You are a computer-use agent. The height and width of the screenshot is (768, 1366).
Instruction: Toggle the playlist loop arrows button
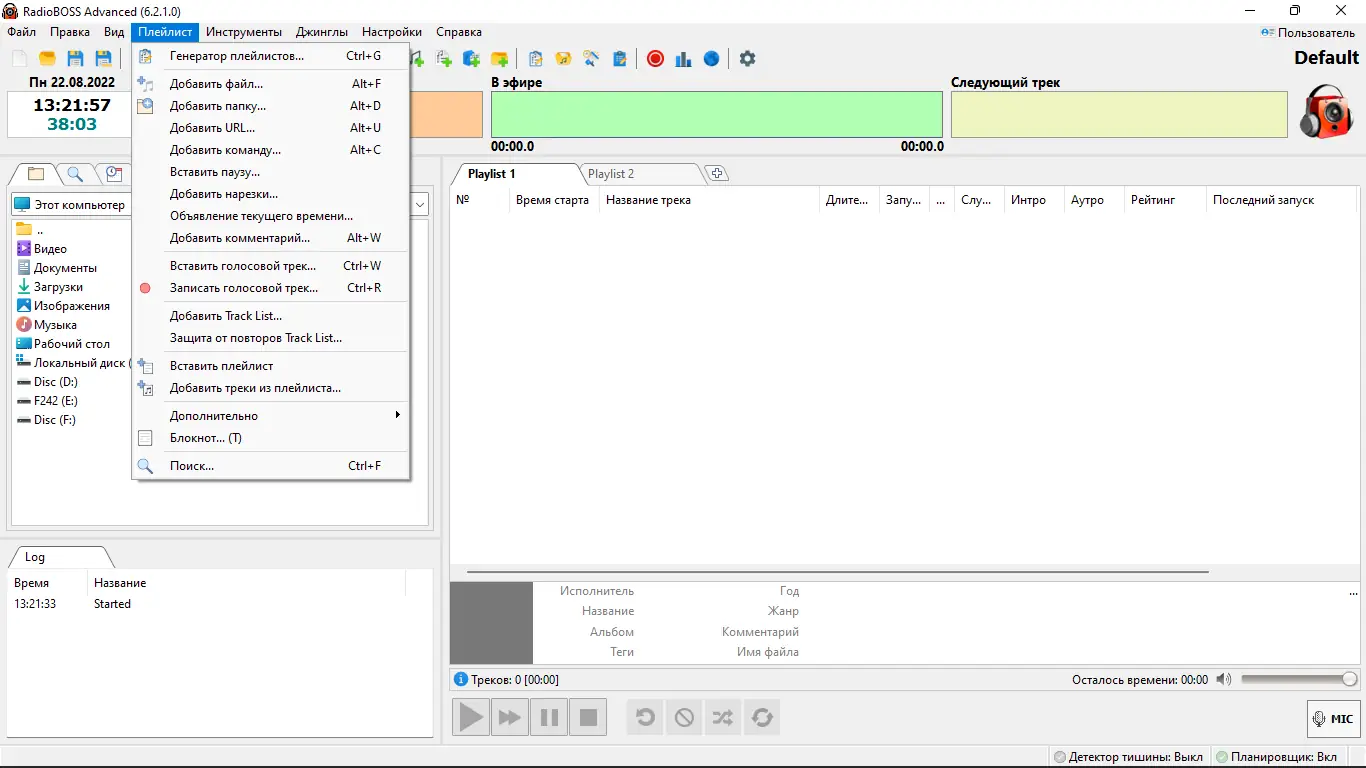pyautogui.click(x=762, y=717)
